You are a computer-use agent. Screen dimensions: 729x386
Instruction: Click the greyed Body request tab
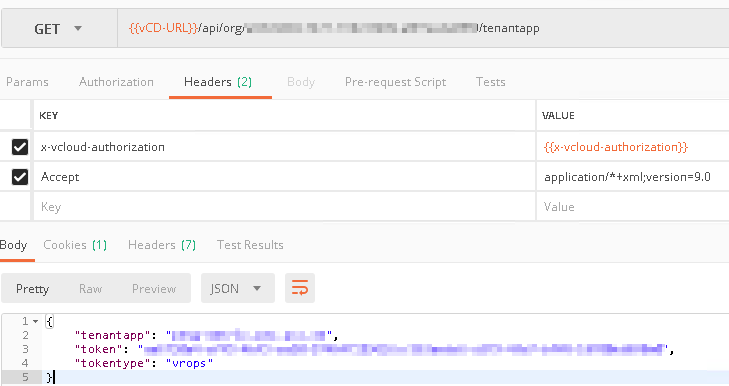pyautogui.click(x=301, y=82)
